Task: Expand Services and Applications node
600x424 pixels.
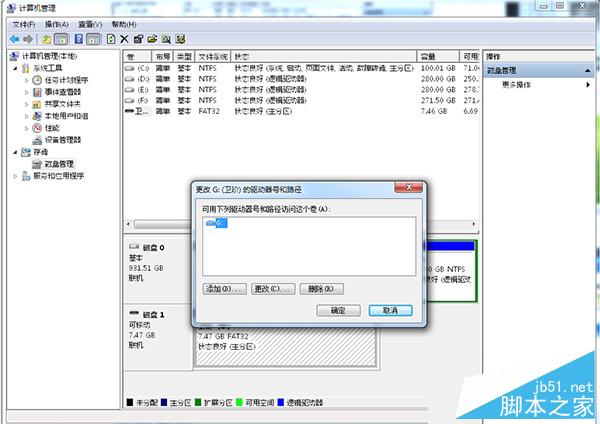Action: point(15,176)
